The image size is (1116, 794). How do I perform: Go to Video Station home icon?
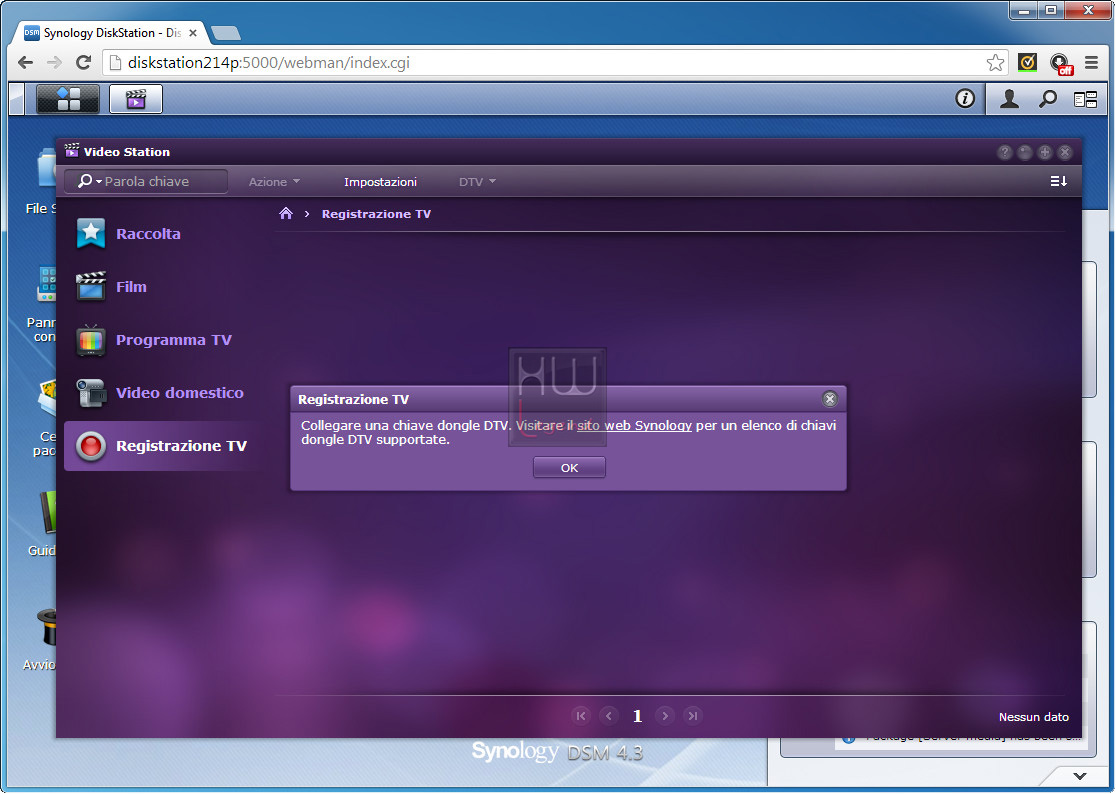(286, 213)
